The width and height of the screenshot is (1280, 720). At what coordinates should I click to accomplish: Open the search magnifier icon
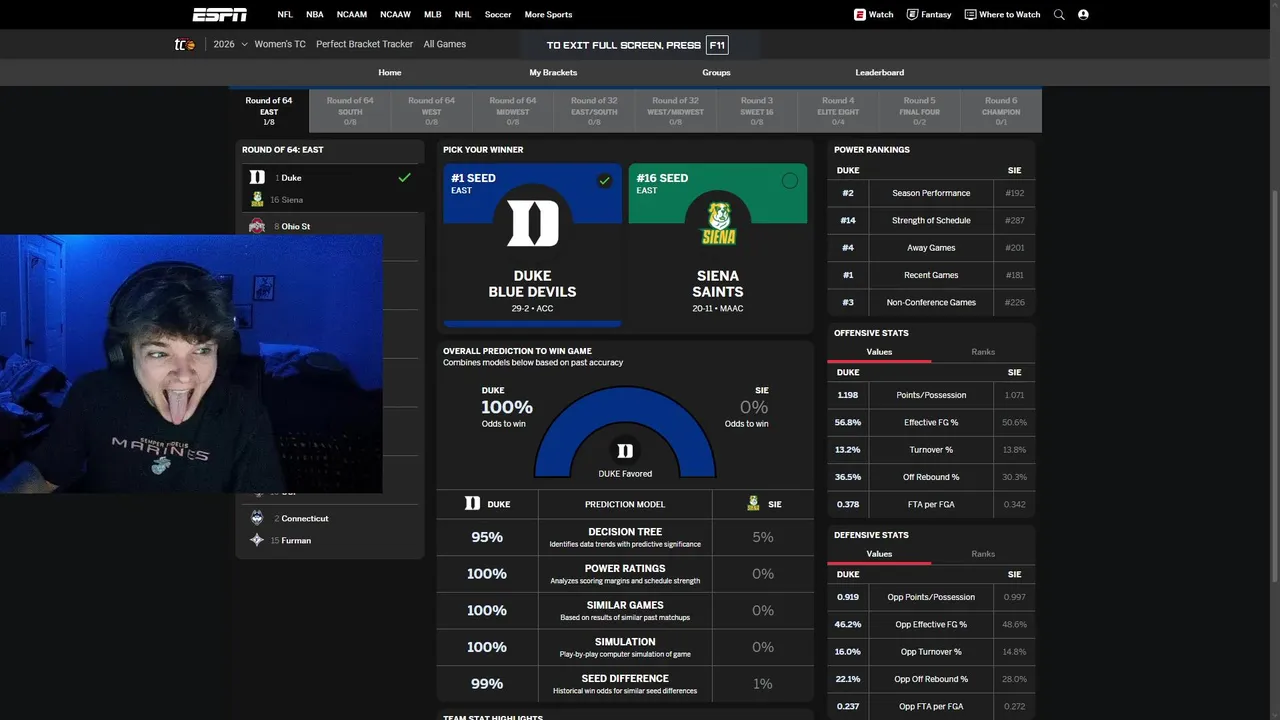click(x=1059, y=14)
